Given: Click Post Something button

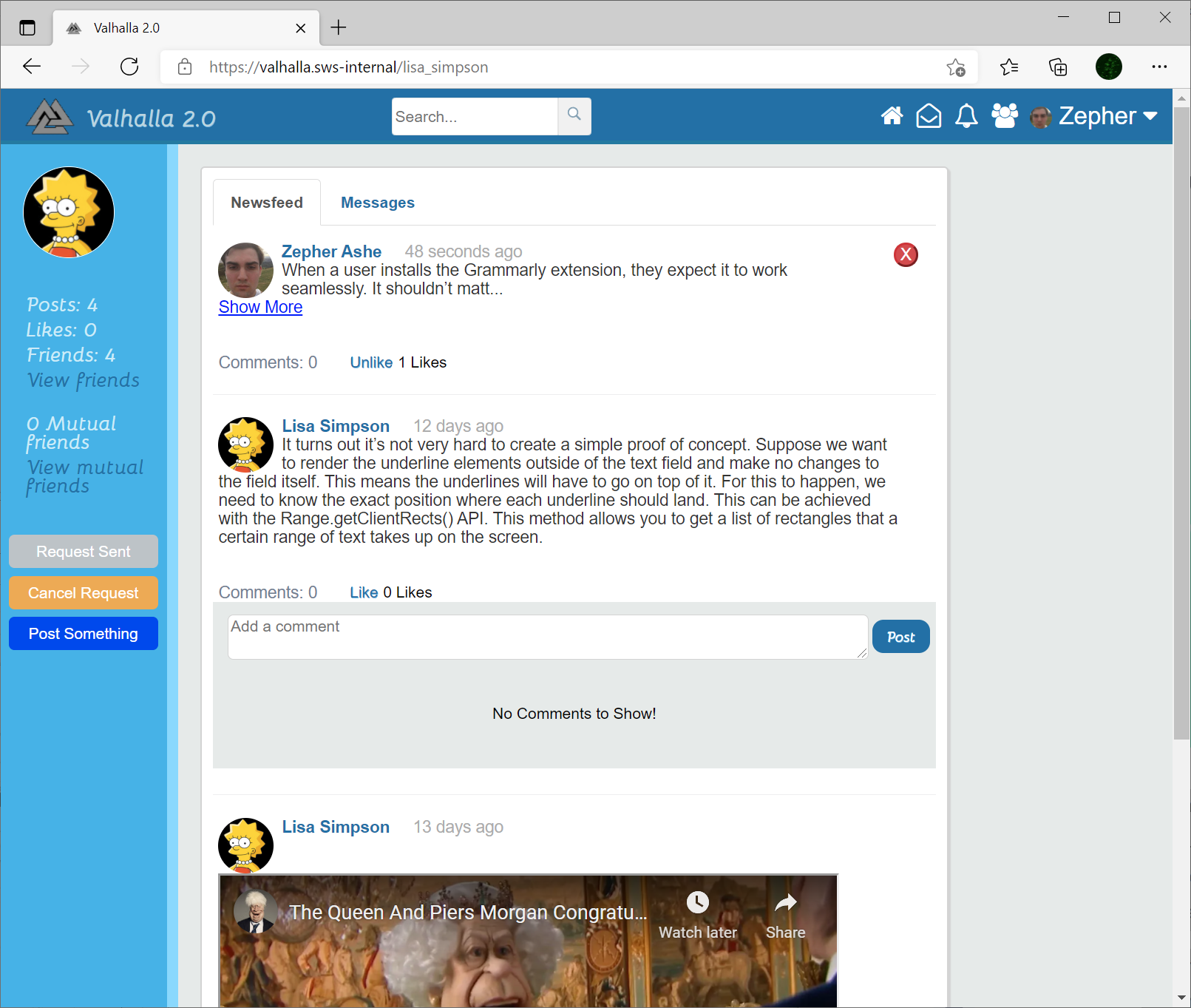Looking at the screenshot, I should click(84, 634).
